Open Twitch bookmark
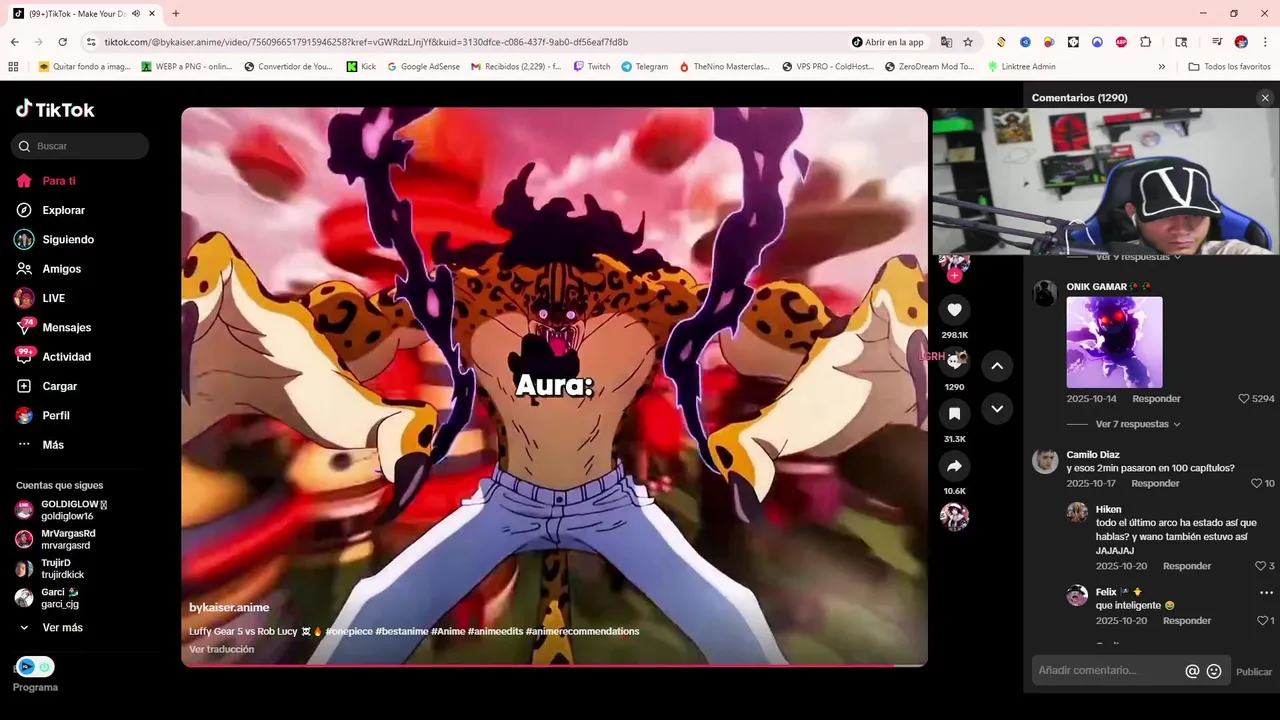 pos(592,67)
